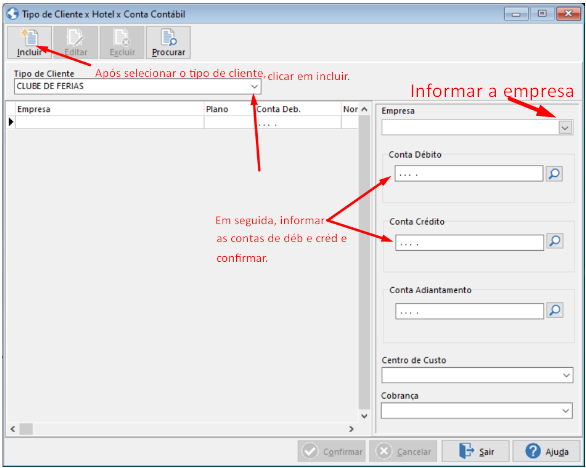Click the greyed-out Editar toolbar button
This screenshot has width=586, height=468.
[x=75, y=43]
